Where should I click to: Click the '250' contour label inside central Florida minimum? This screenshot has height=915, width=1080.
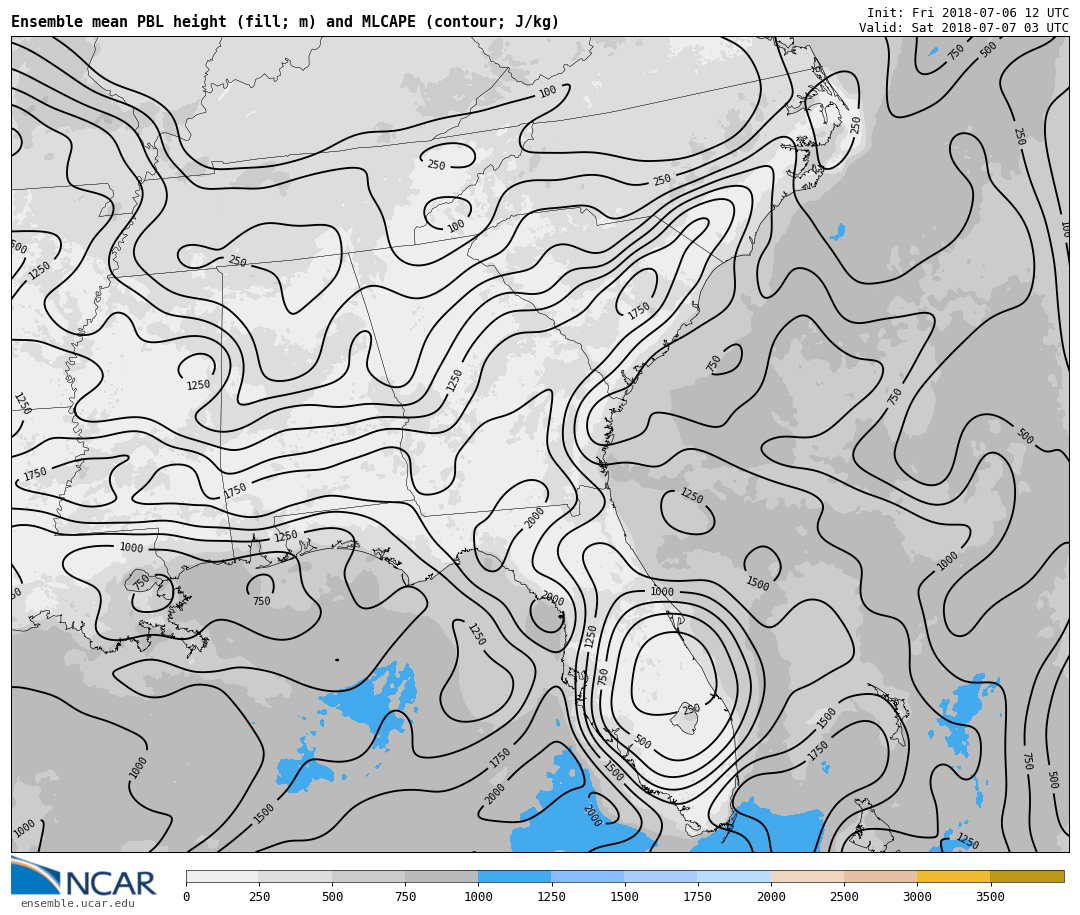pyautogui.click(x=692, y=708)
